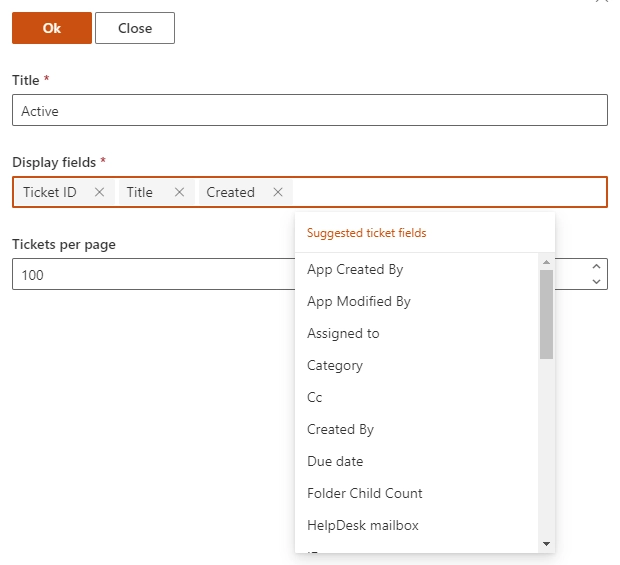Screen dimensions: 620x565
Task: Click suggestion list scrollbar down arrow
Action: point(546,544)
